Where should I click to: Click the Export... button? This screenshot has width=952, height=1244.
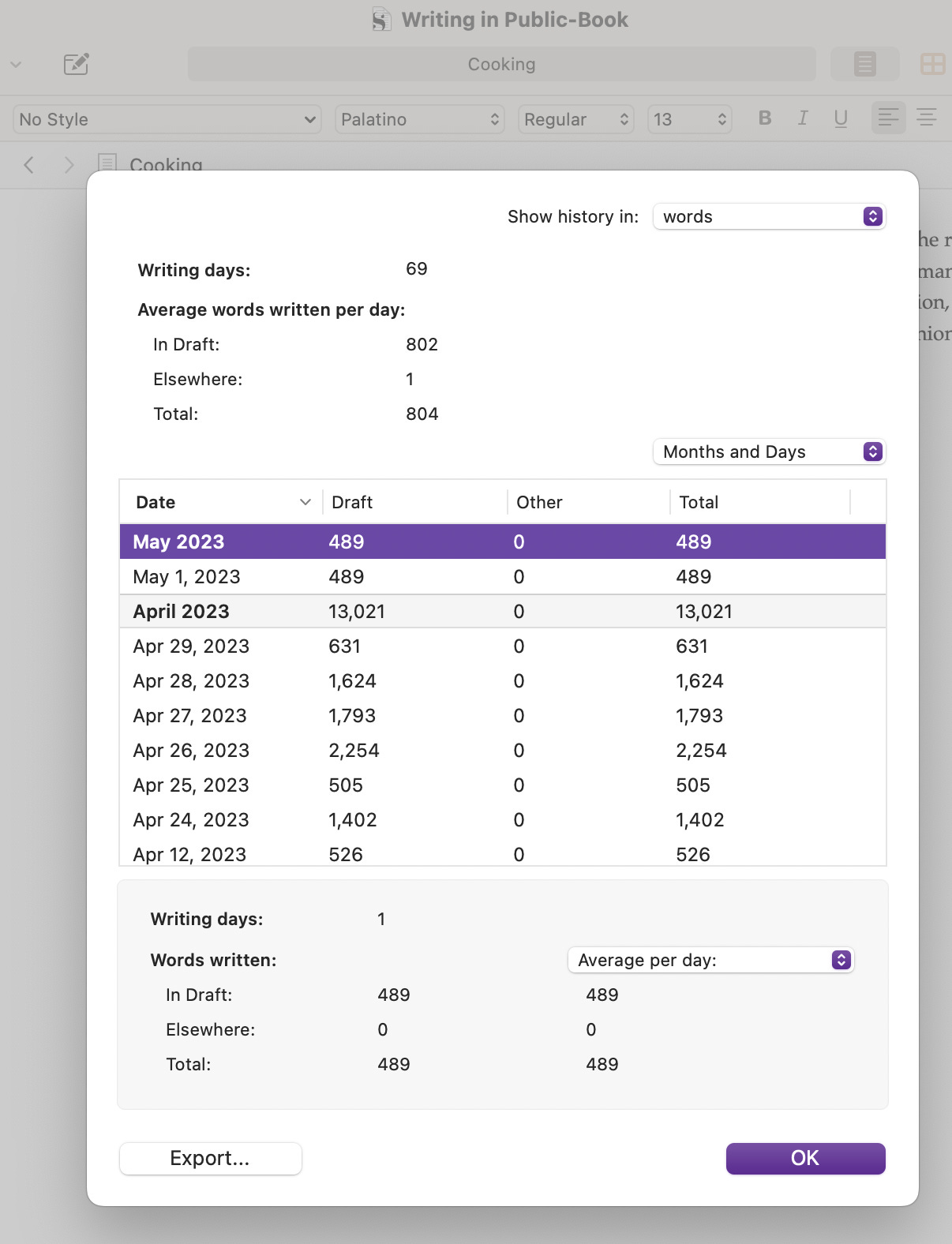tap(211, 1158)
